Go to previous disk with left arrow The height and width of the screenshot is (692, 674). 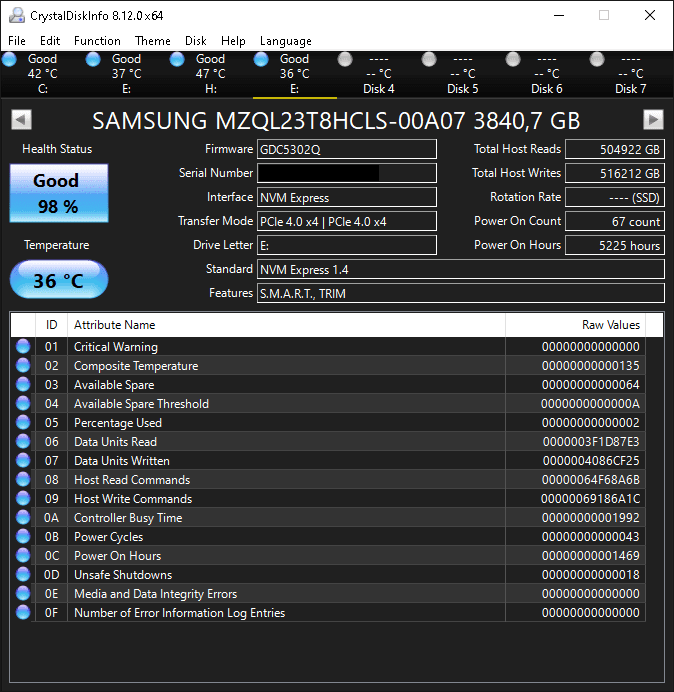21,120
